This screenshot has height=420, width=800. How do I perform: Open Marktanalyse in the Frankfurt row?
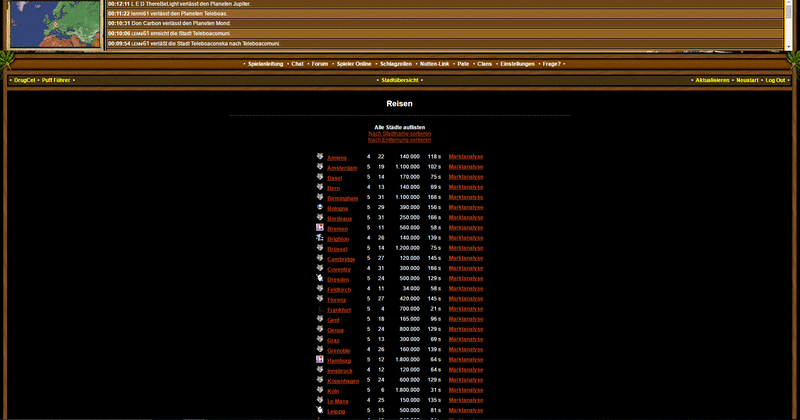(x=466, y=309)
